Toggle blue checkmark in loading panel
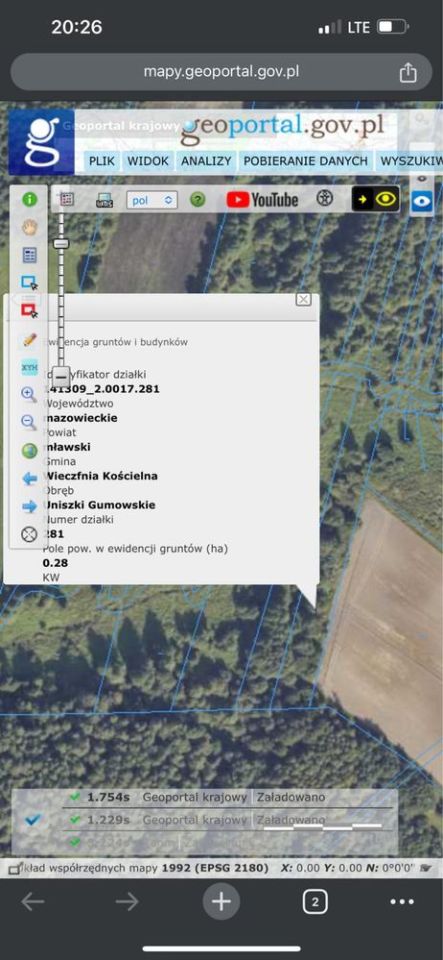Viewport: 443px width, 960px height. [33, 820]
